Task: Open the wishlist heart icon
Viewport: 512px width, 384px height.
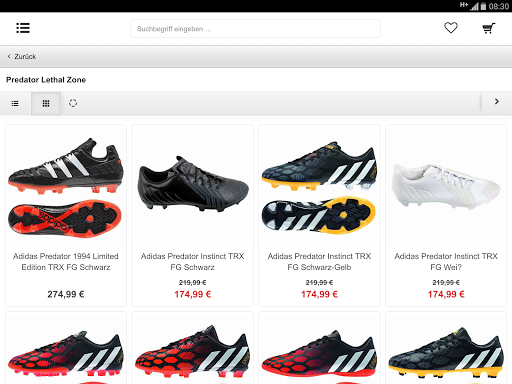Action: pyautogui.click(x=451, y=28)
